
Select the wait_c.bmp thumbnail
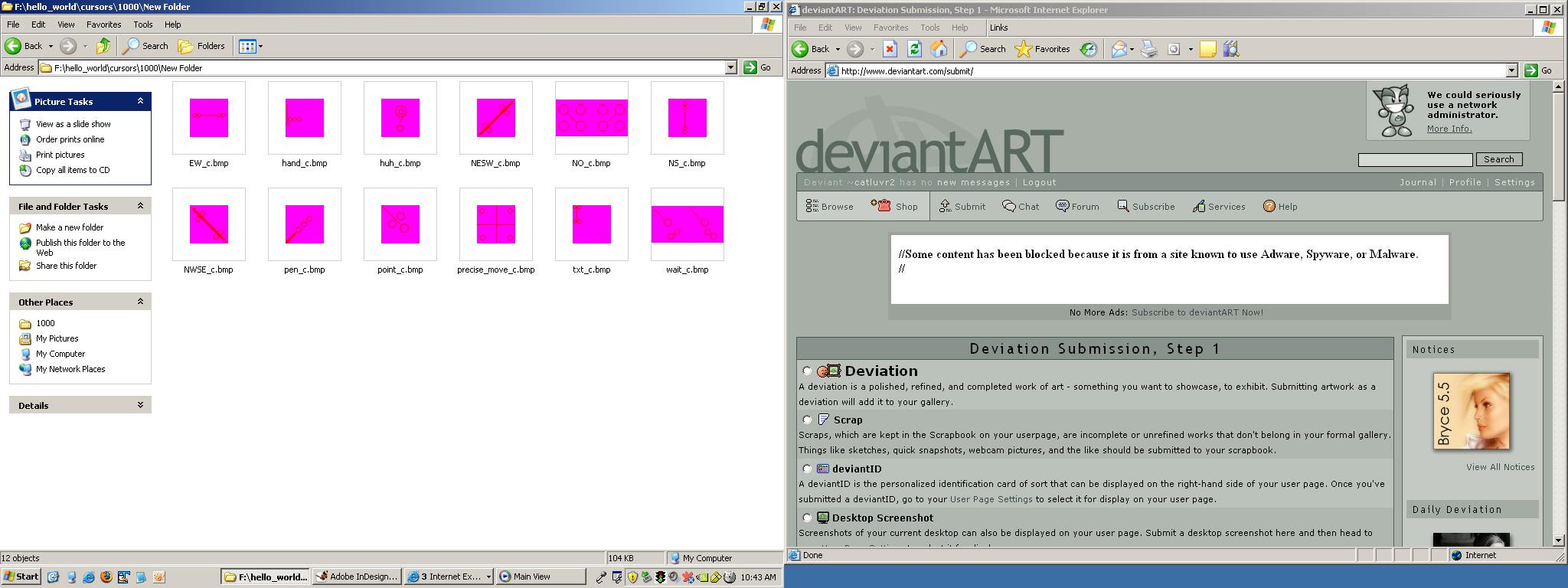[x=688, y=224]
